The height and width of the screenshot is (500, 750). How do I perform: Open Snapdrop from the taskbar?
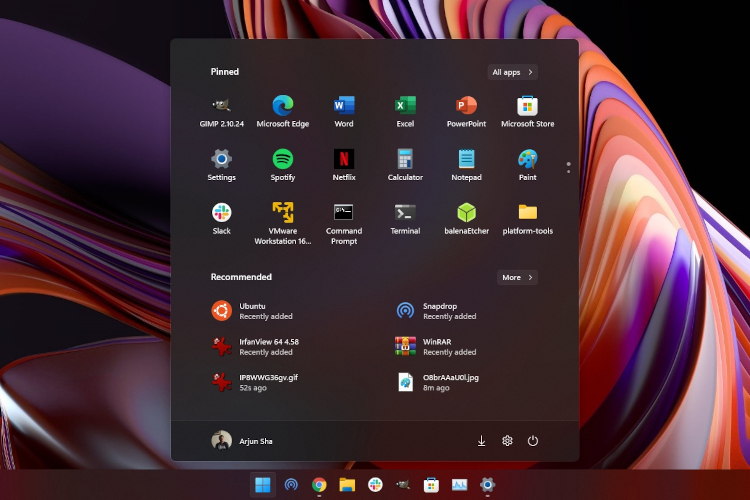(291, 485)
